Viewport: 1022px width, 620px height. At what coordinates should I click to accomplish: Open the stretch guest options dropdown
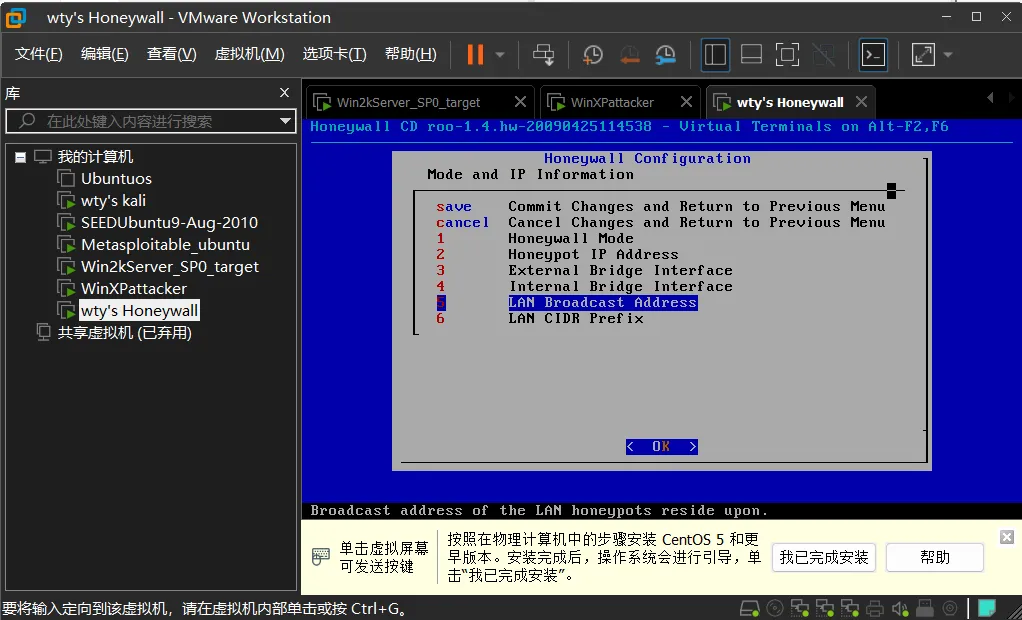(x=948, y=55)
